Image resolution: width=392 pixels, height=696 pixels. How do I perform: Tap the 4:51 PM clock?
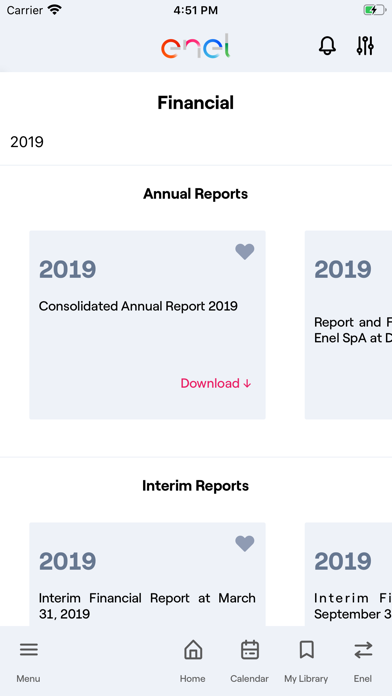tap(196, 10)
